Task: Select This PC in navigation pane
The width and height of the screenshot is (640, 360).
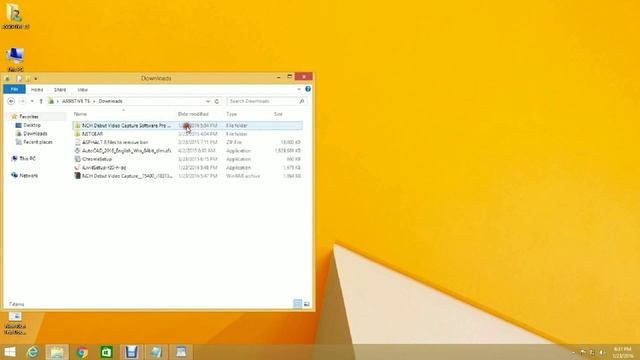Action: [27, 158]
